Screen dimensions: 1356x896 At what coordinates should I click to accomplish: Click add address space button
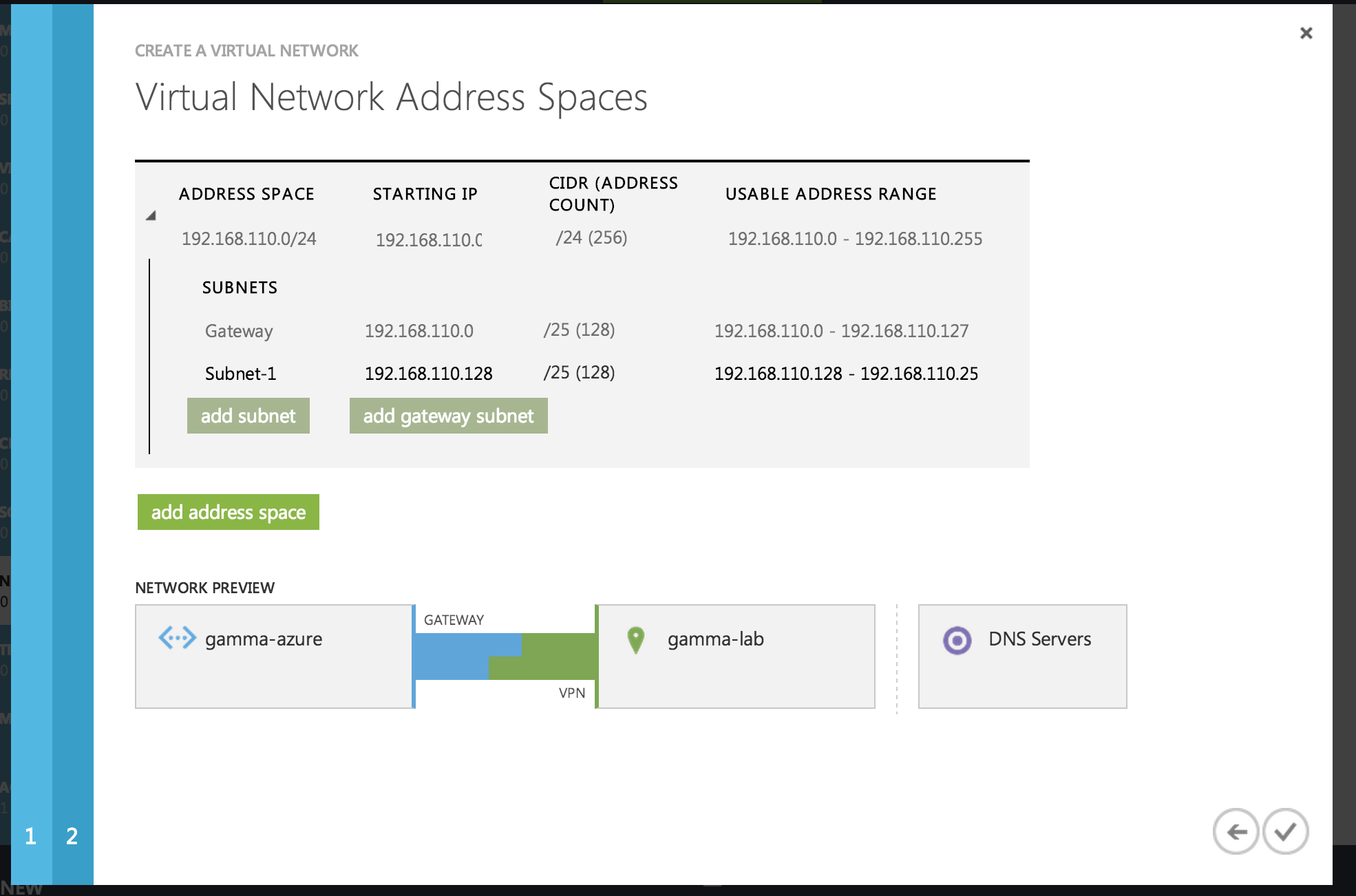click(x=228, y=512)
